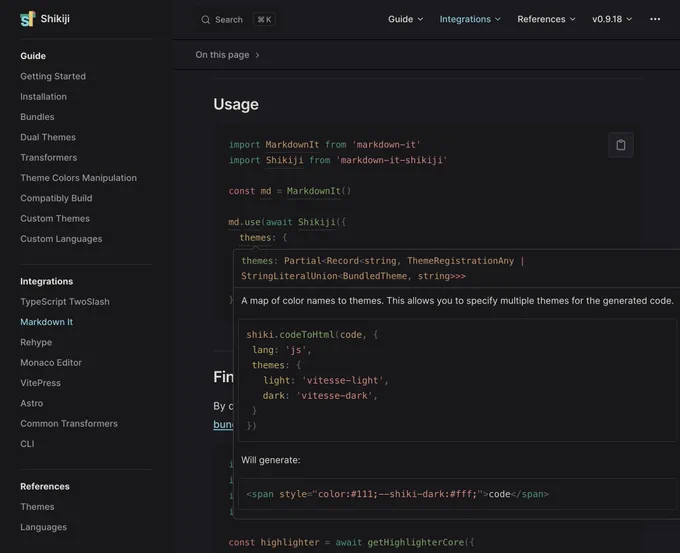Open Custom Themes page
The image size is (680, 553).
point(55,219)
